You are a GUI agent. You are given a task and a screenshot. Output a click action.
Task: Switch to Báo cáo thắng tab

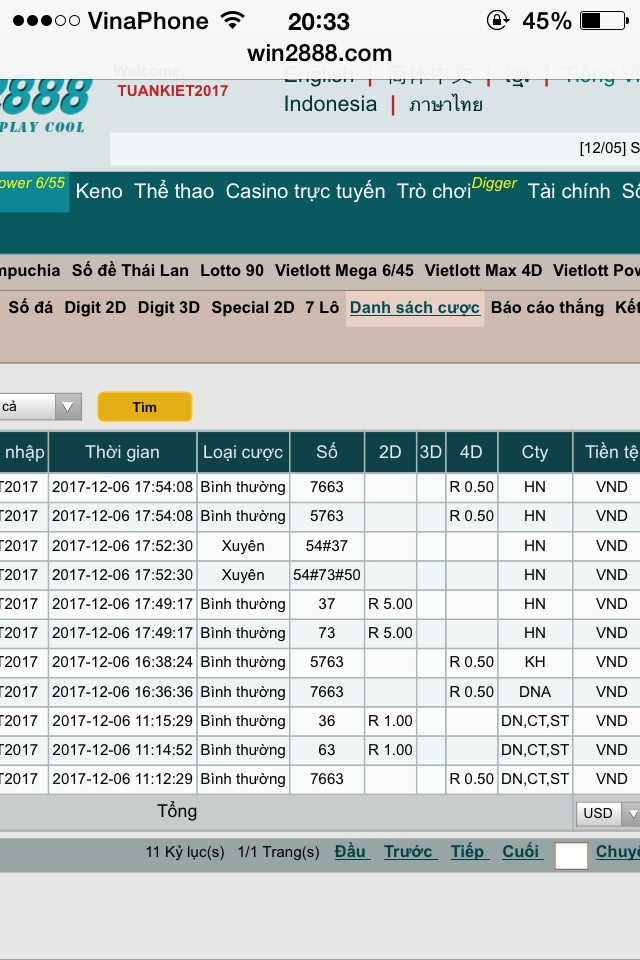point(547,308)
